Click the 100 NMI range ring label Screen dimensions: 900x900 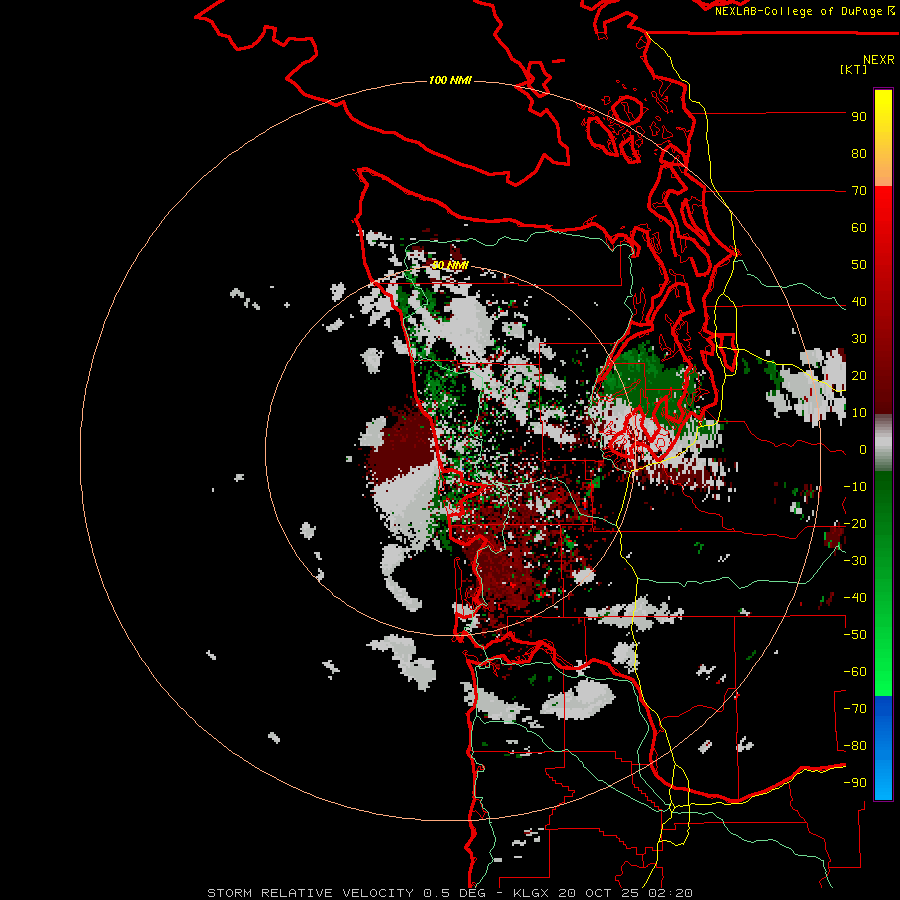click(x=450, y=80)
